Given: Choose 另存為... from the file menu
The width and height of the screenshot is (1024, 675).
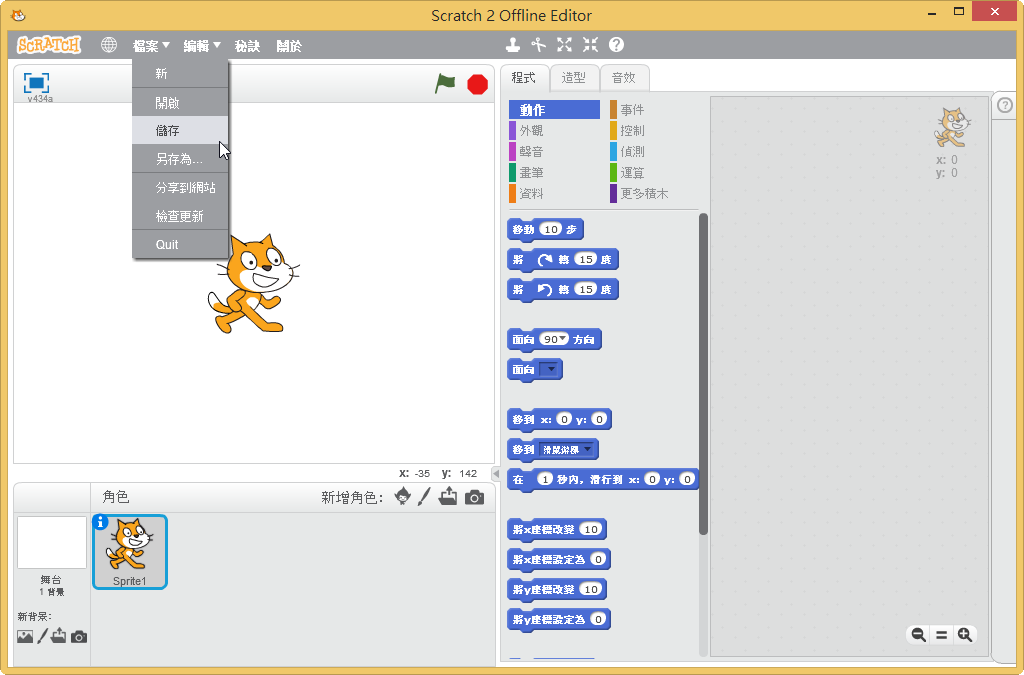Looking at the screenshot, I should (180, 159).
